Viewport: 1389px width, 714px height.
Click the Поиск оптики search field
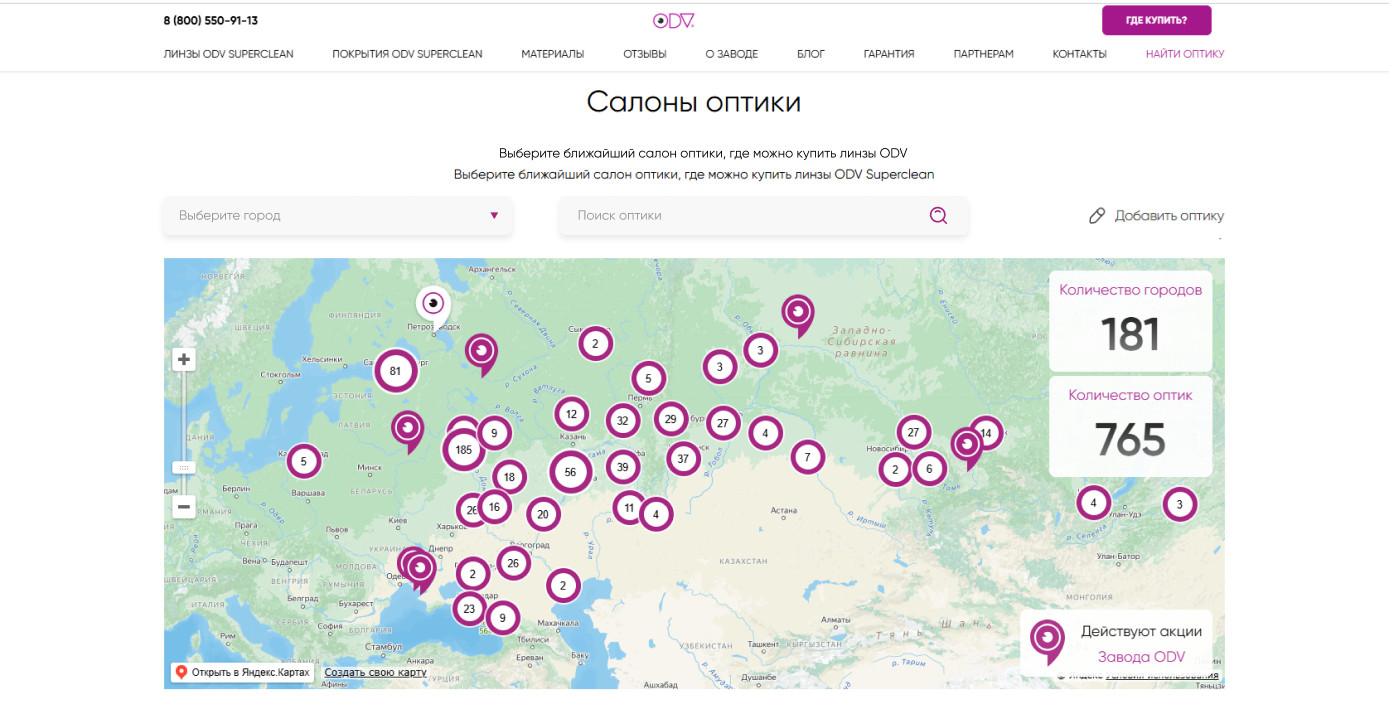[764, 216]
